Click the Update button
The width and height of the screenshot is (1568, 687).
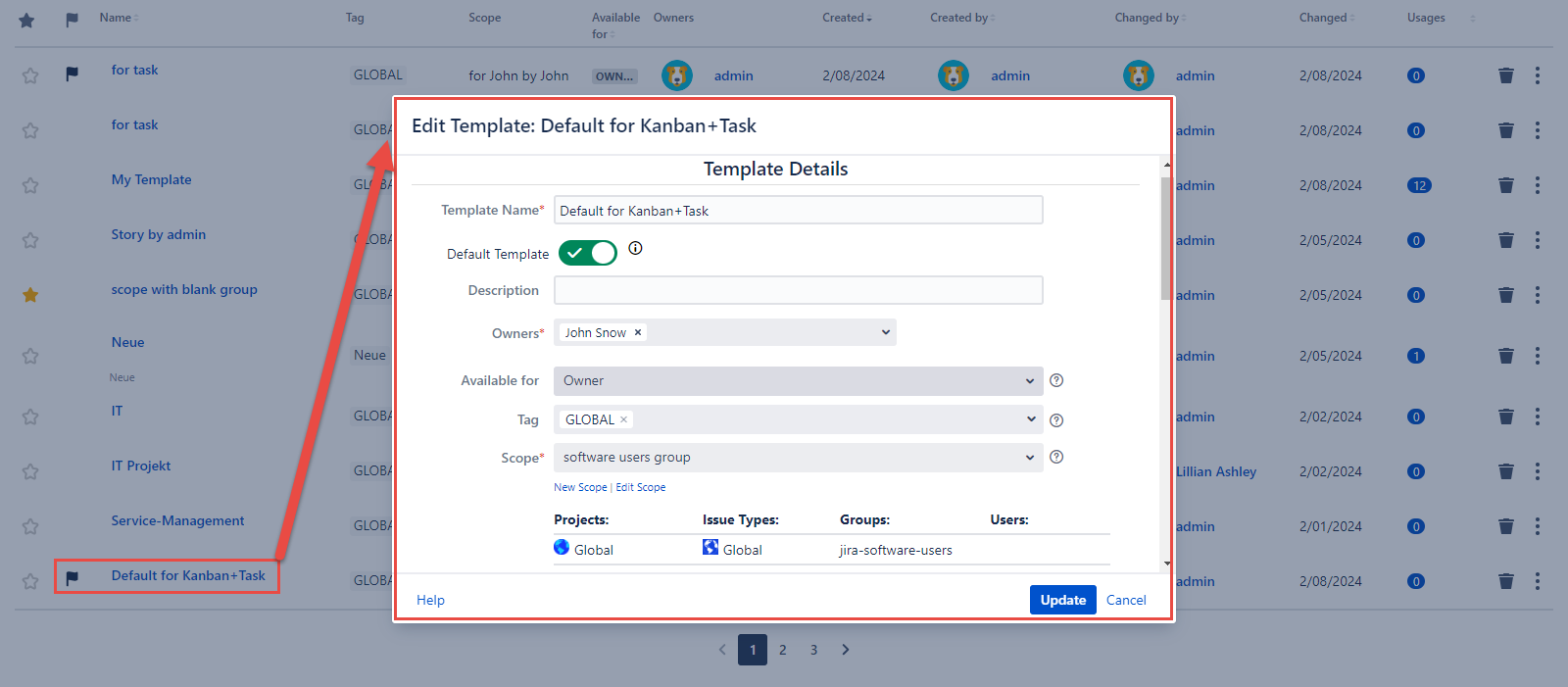[x=1062, y=600]
